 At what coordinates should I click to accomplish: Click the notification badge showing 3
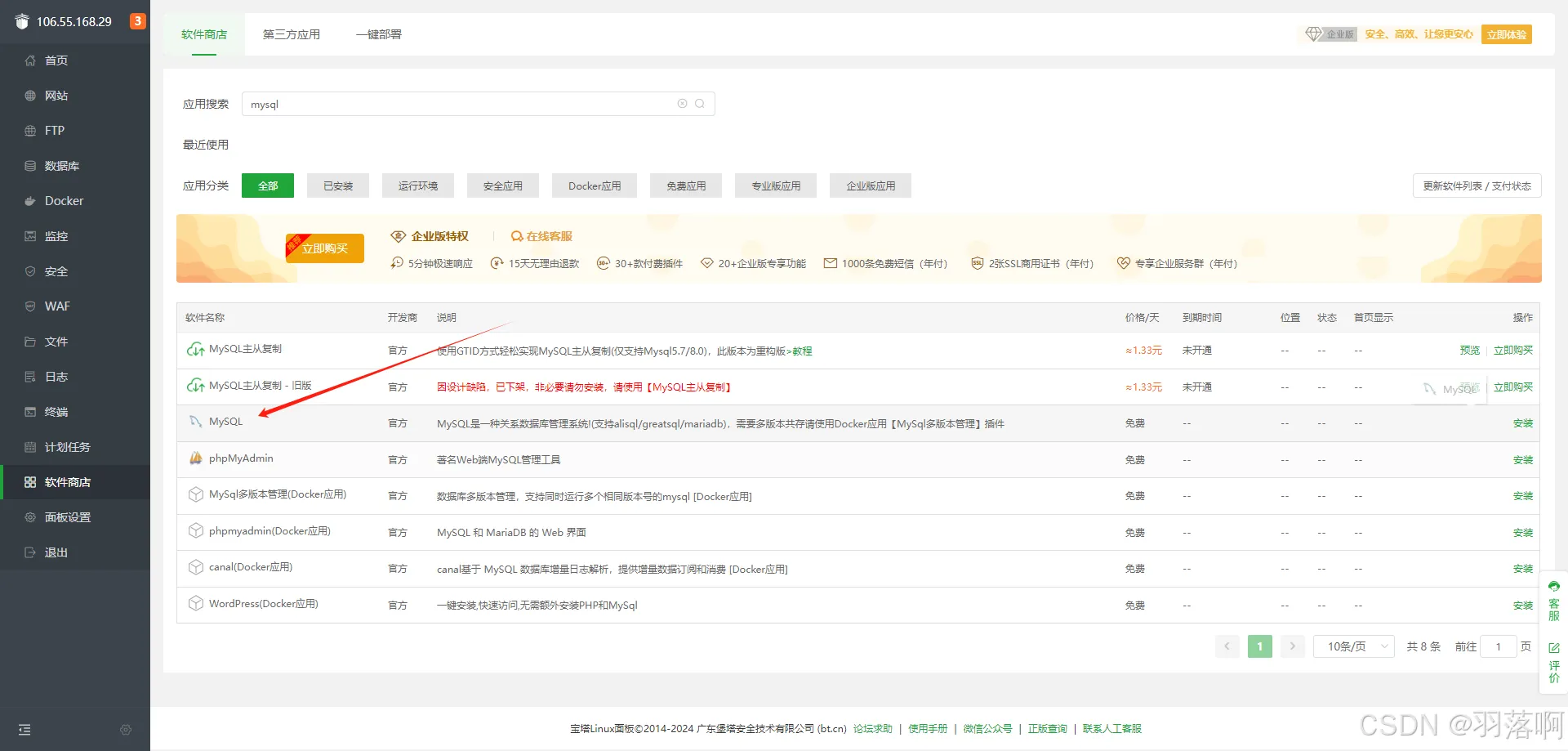[x=138, y=21]
